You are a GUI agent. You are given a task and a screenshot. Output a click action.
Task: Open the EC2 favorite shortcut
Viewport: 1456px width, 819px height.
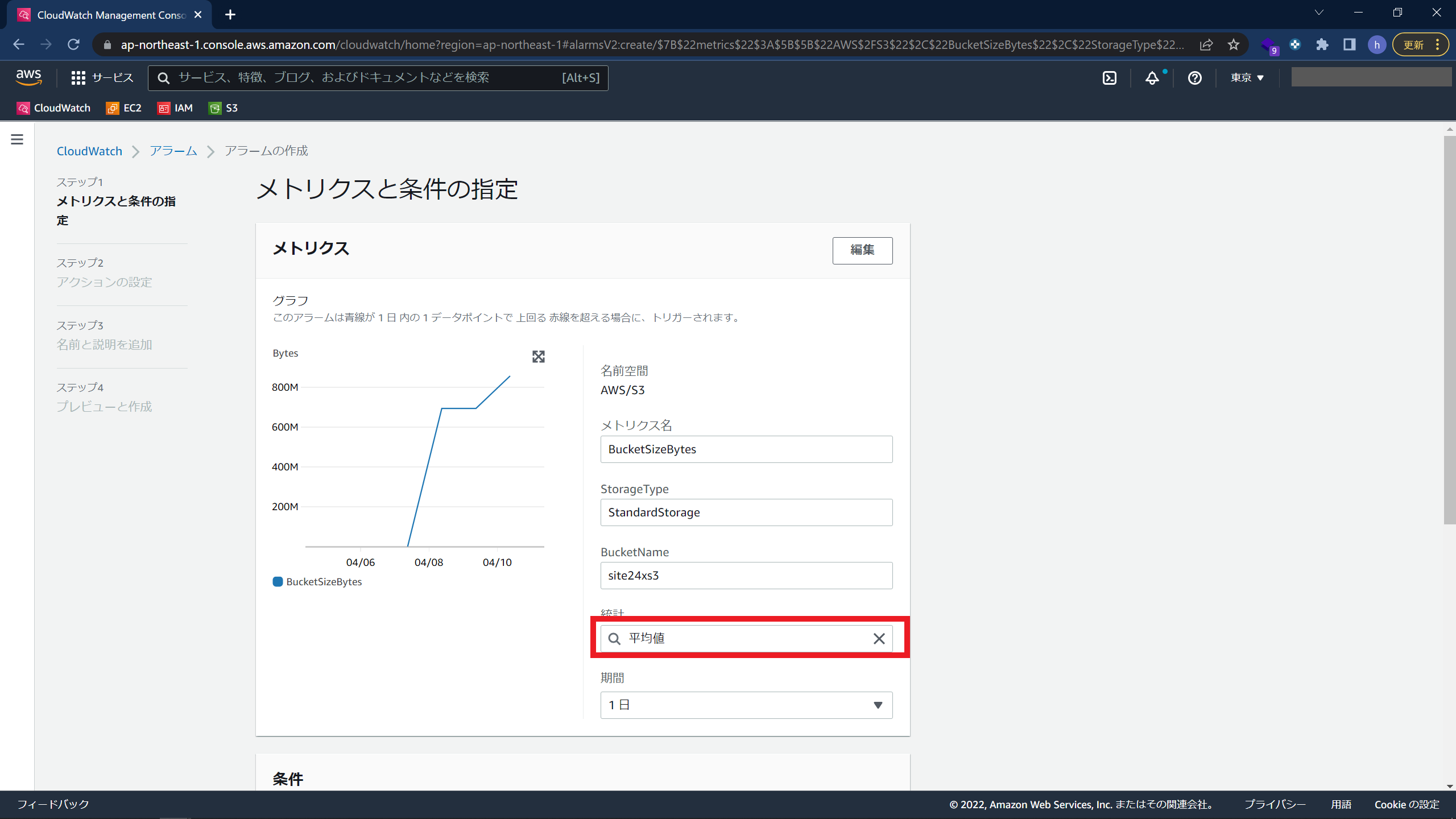[123, 108]
